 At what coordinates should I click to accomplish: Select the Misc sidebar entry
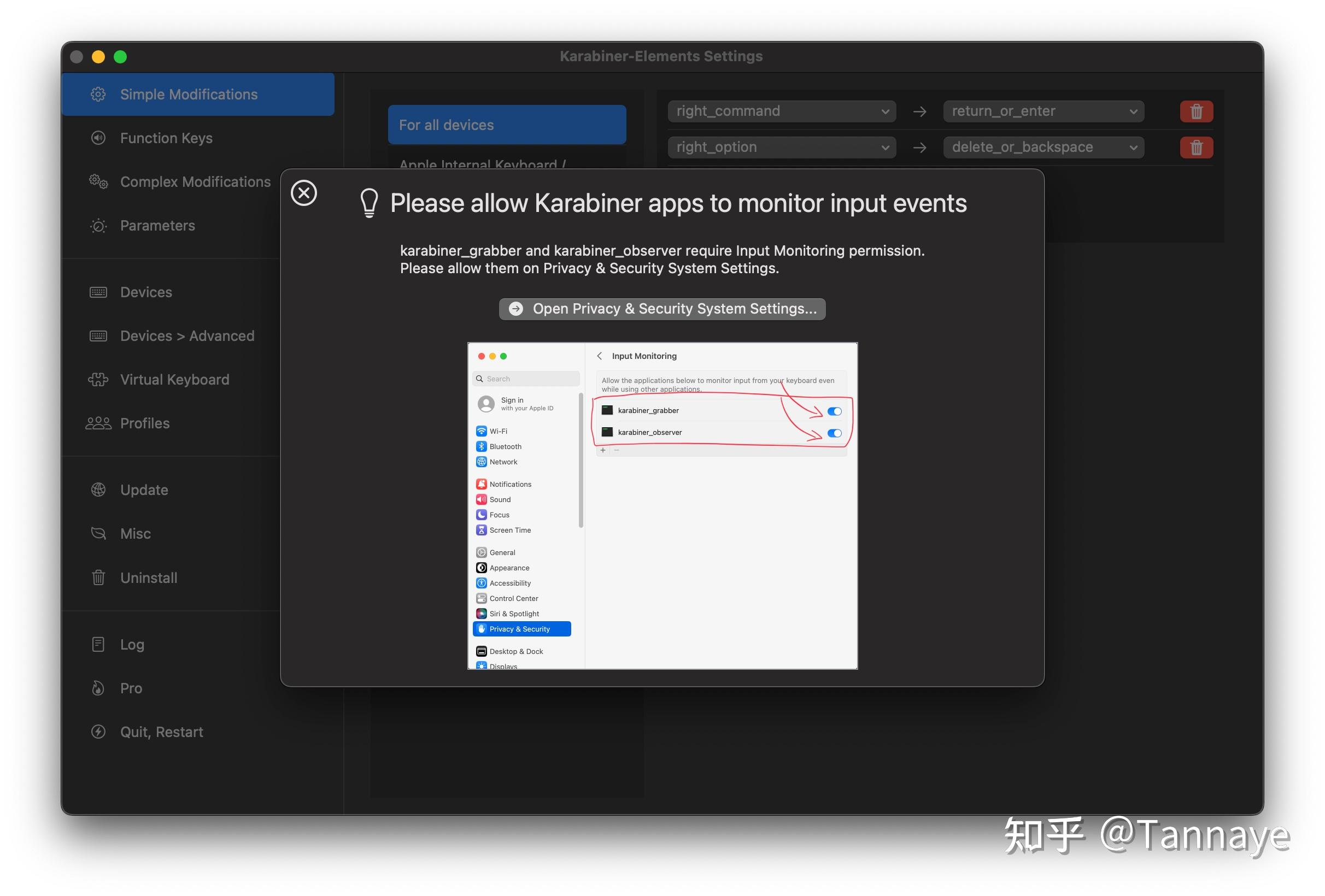click(135, 533)
